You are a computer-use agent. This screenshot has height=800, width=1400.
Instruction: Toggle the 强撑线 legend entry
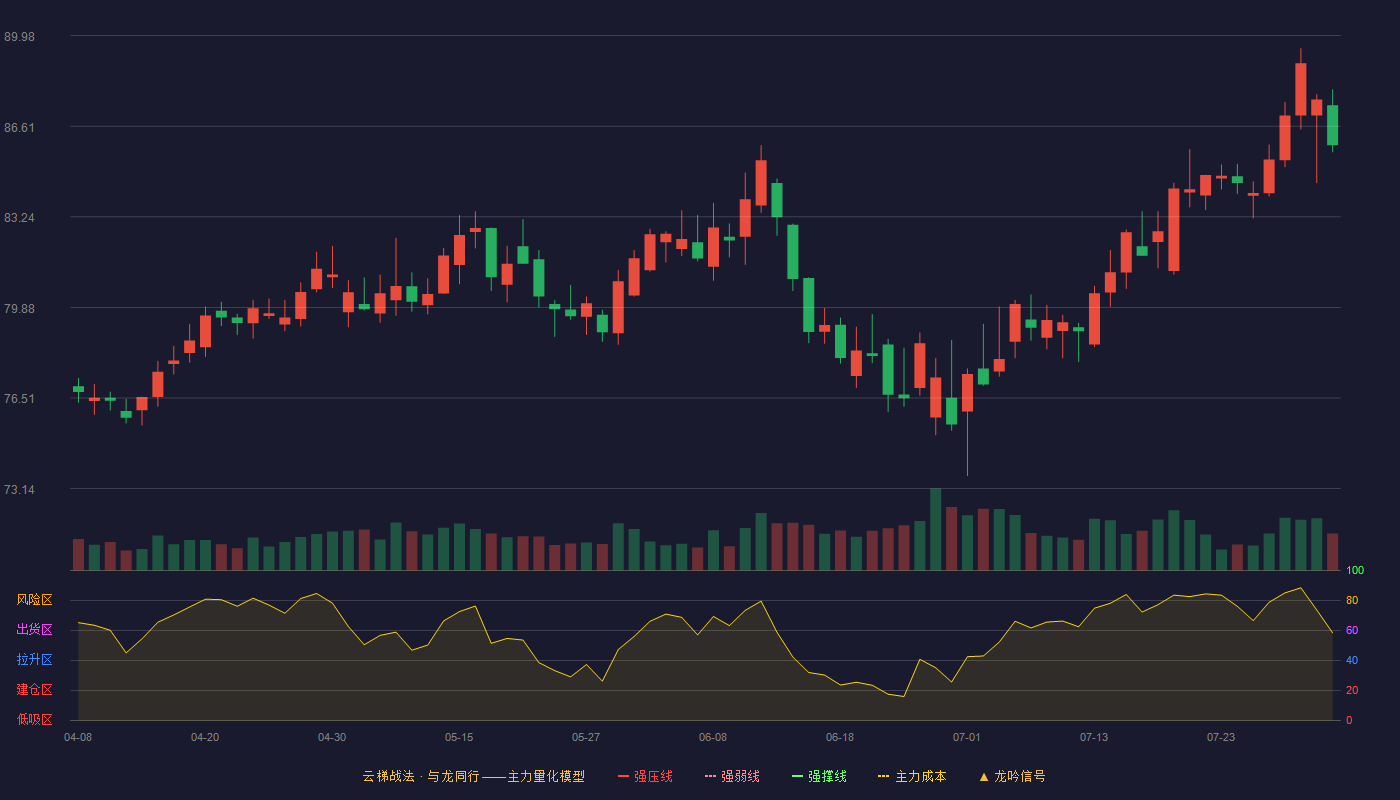[x=819, y=776]
